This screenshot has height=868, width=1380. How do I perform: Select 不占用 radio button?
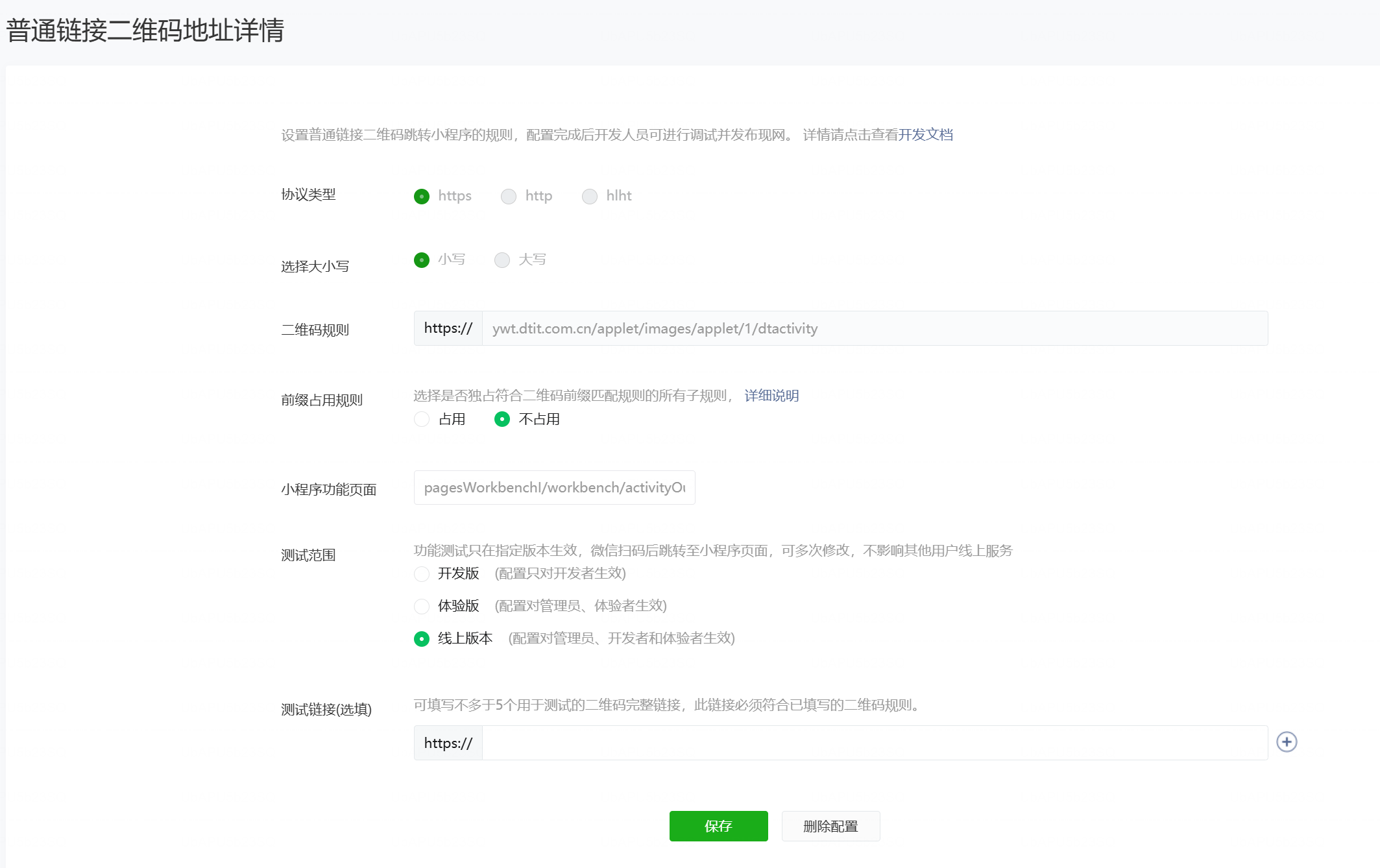(x=502, y=419)
